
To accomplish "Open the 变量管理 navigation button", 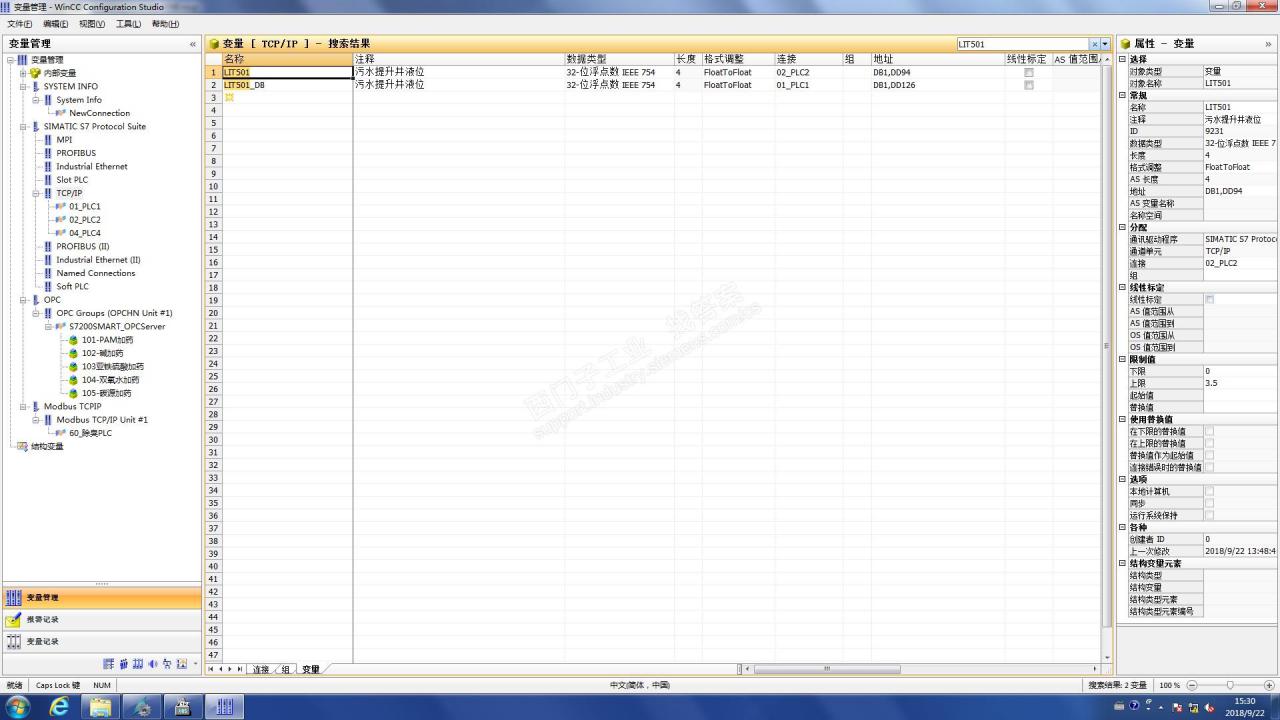I will tap(101, 597).
